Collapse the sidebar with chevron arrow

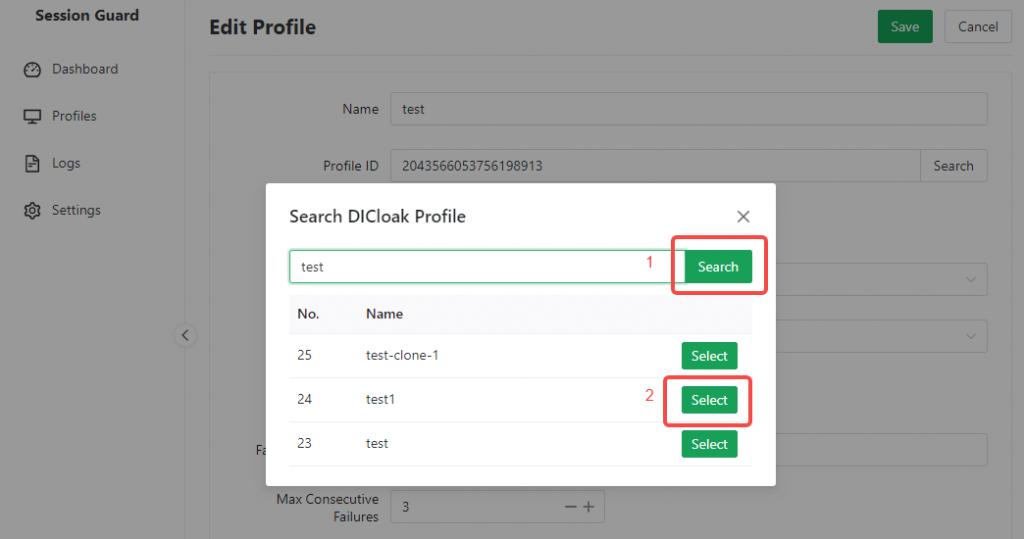pyautogui.click(x=185, y=336)
